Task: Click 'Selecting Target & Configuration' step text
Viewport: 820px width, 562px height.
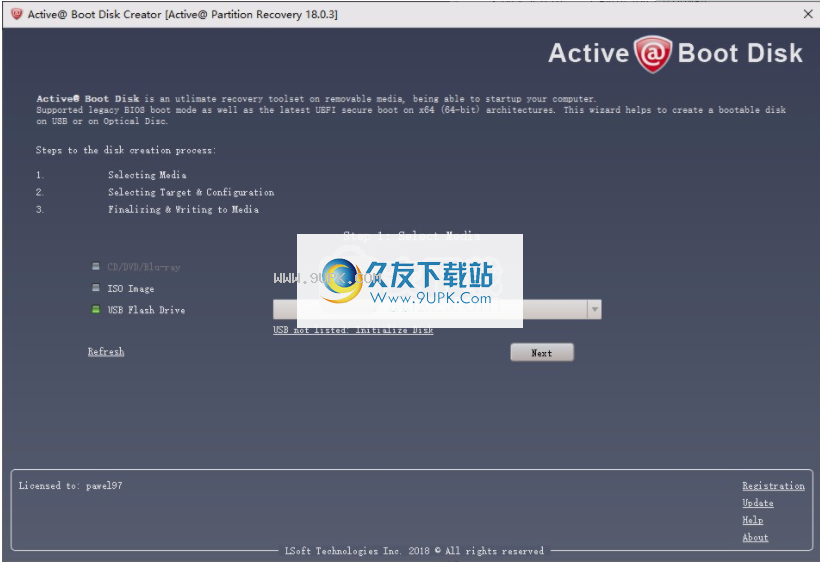Action: pyautogui.click(x=191, y=192)
